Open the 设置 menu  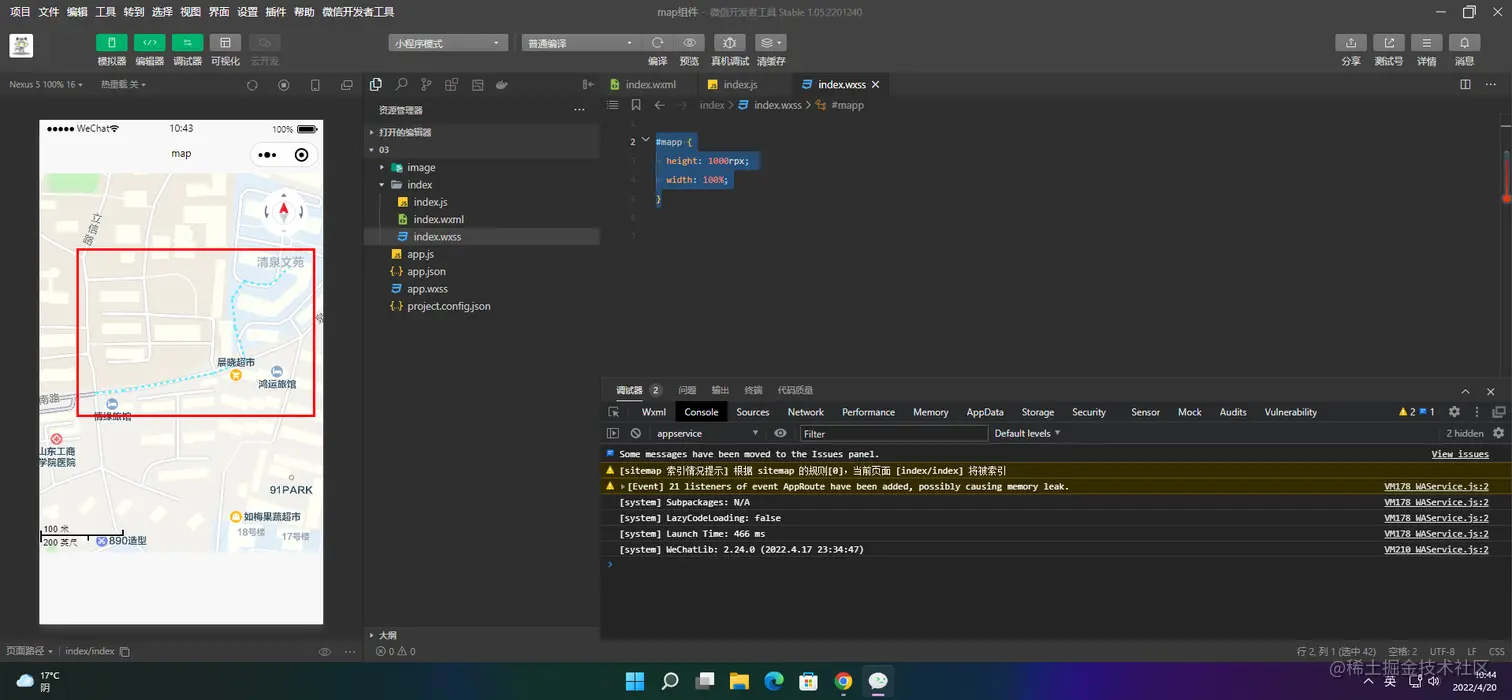tap(247, 12)
